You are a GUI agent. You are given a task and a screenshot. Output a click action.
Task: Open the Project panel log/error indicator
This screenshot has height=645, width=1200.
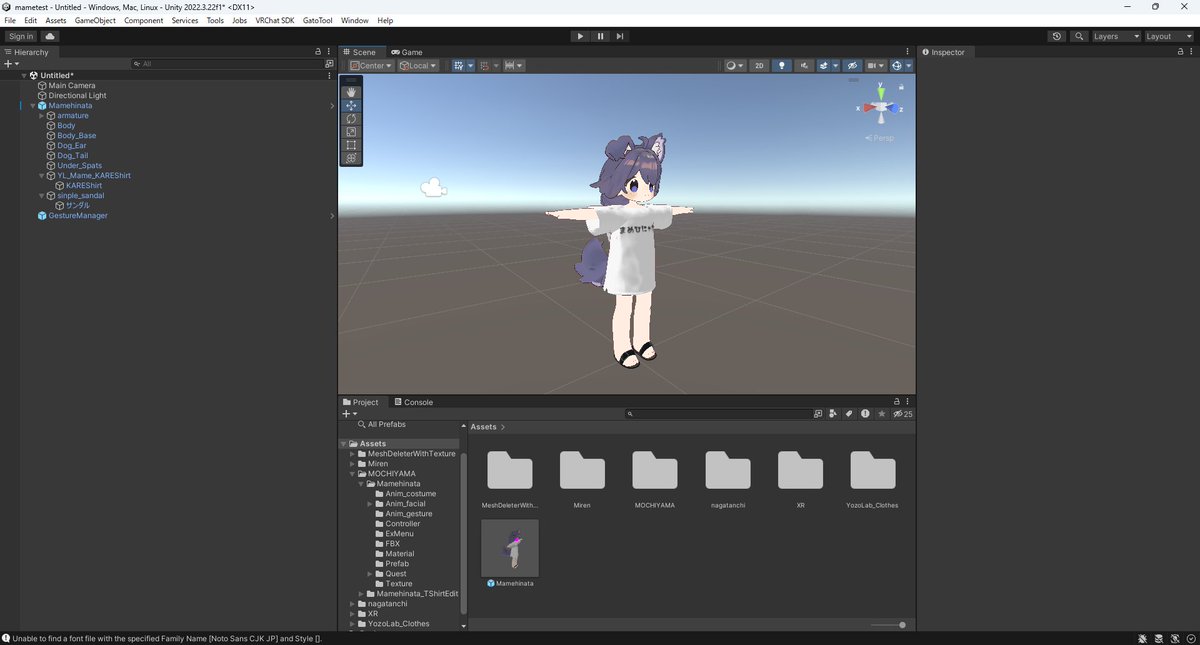(x=865, y=413)
